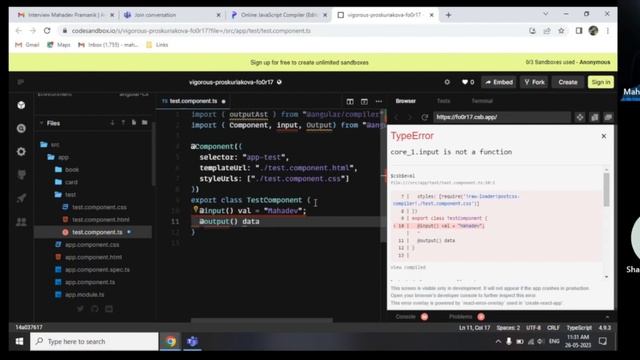Go forward in the preview browser
Image resolution: width=640 pixels, height=360 pixels.
[x=410, y=117]
